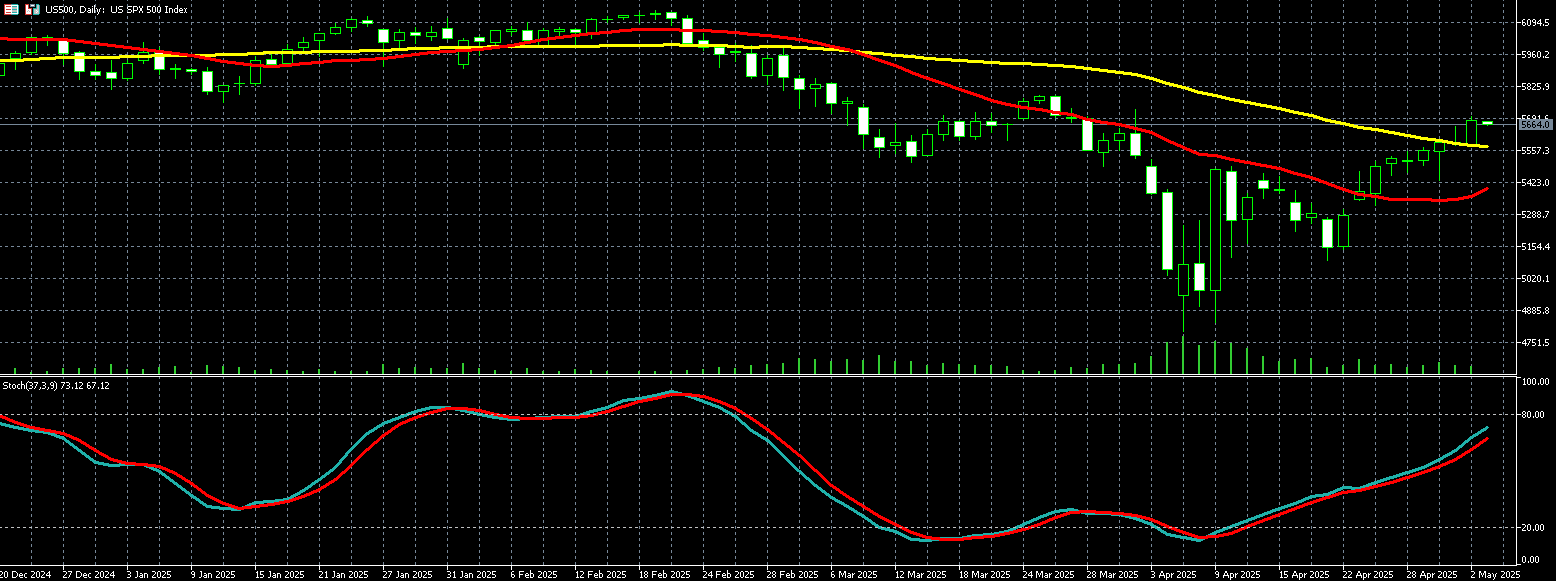Click the right end of yellow moving average
The image size is (1556, 581).
pos(1487,147)
